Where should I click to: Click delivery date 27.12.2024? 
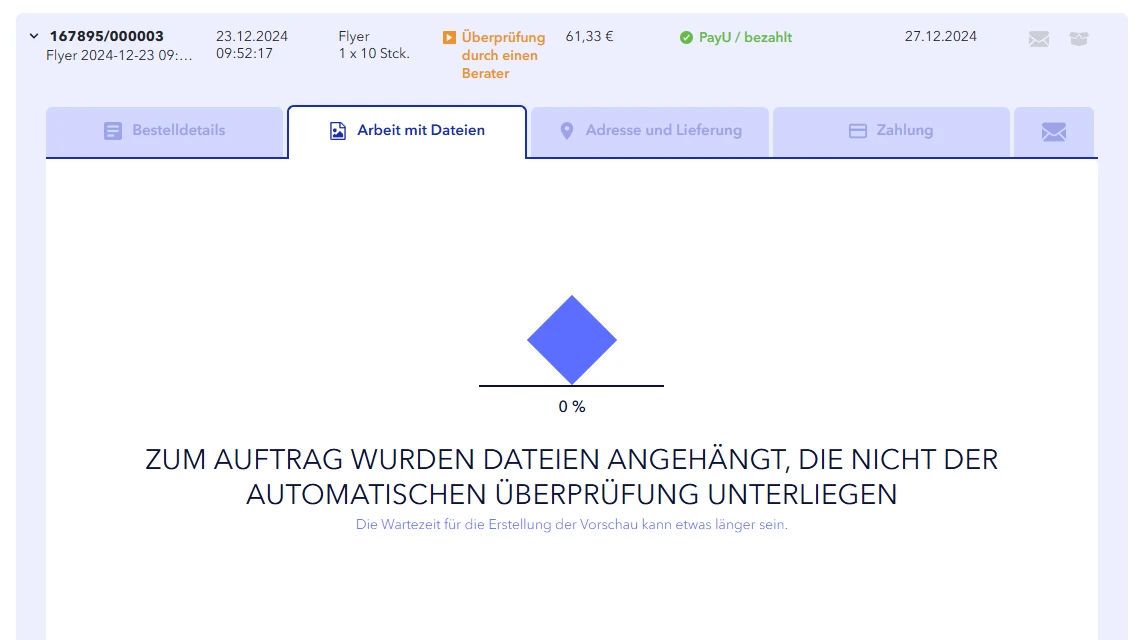click(941, 36)
